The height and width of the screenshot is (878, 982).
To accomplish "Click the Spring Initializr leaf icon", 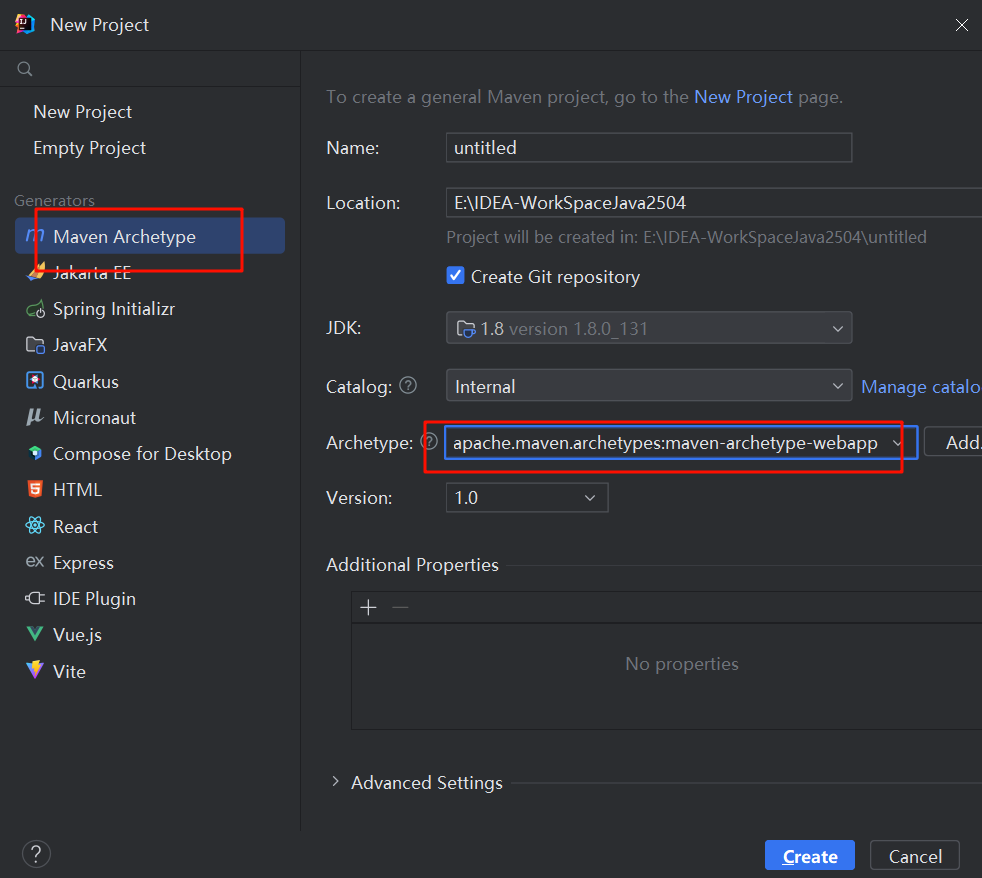I will pos(36,309).
